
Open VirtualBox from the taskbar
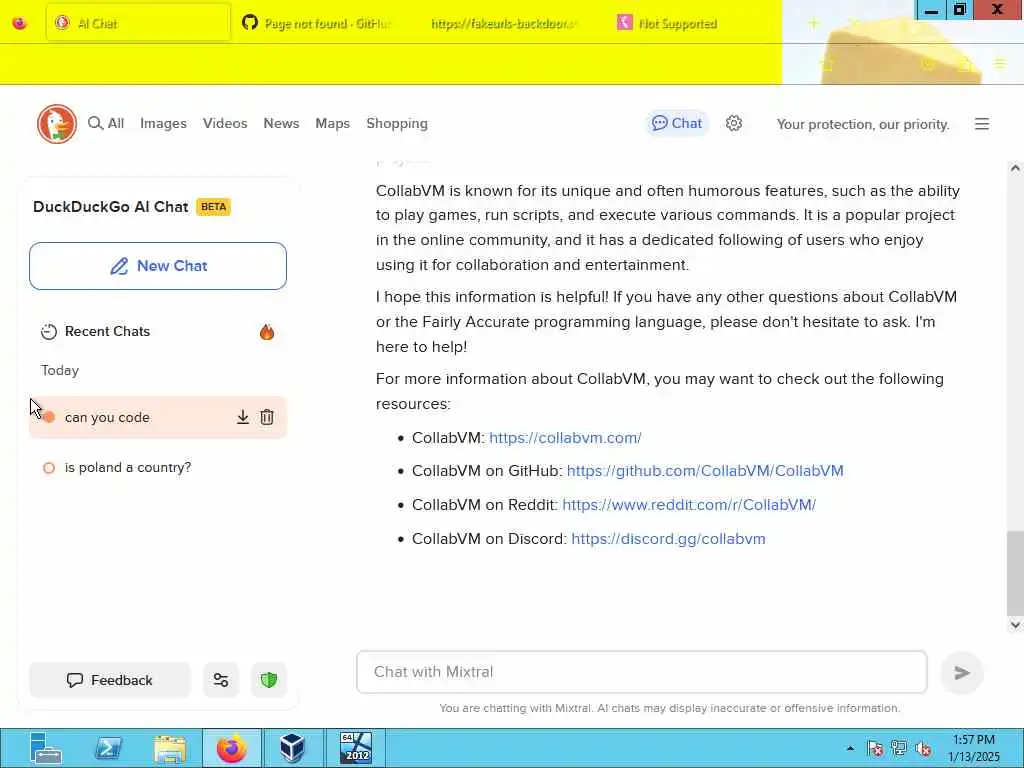pyautogui.click(x=293, y=748)
